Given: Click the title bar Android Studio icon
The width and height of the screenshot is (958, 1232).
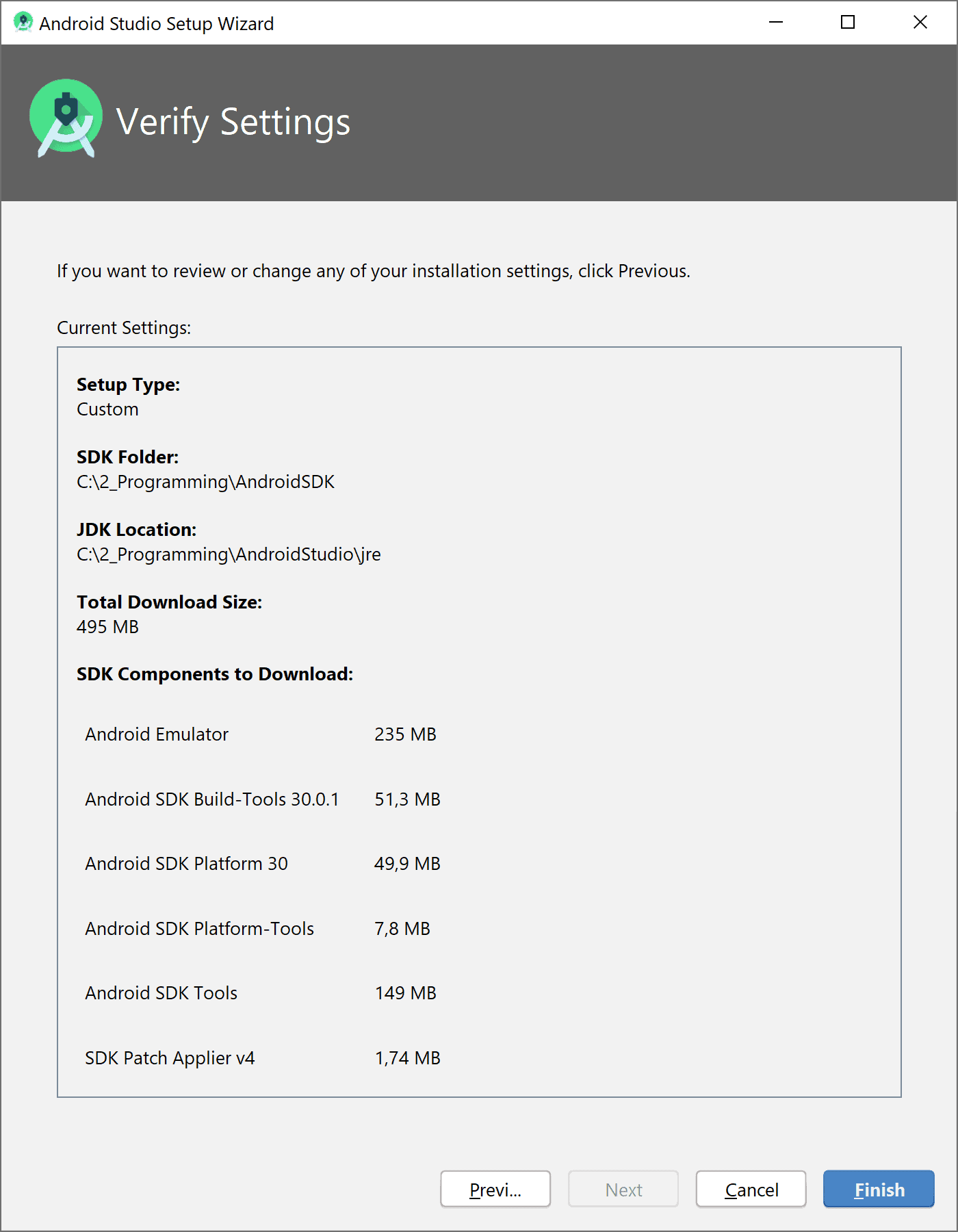Looking at the screenshot, I should tap(23, 23).
